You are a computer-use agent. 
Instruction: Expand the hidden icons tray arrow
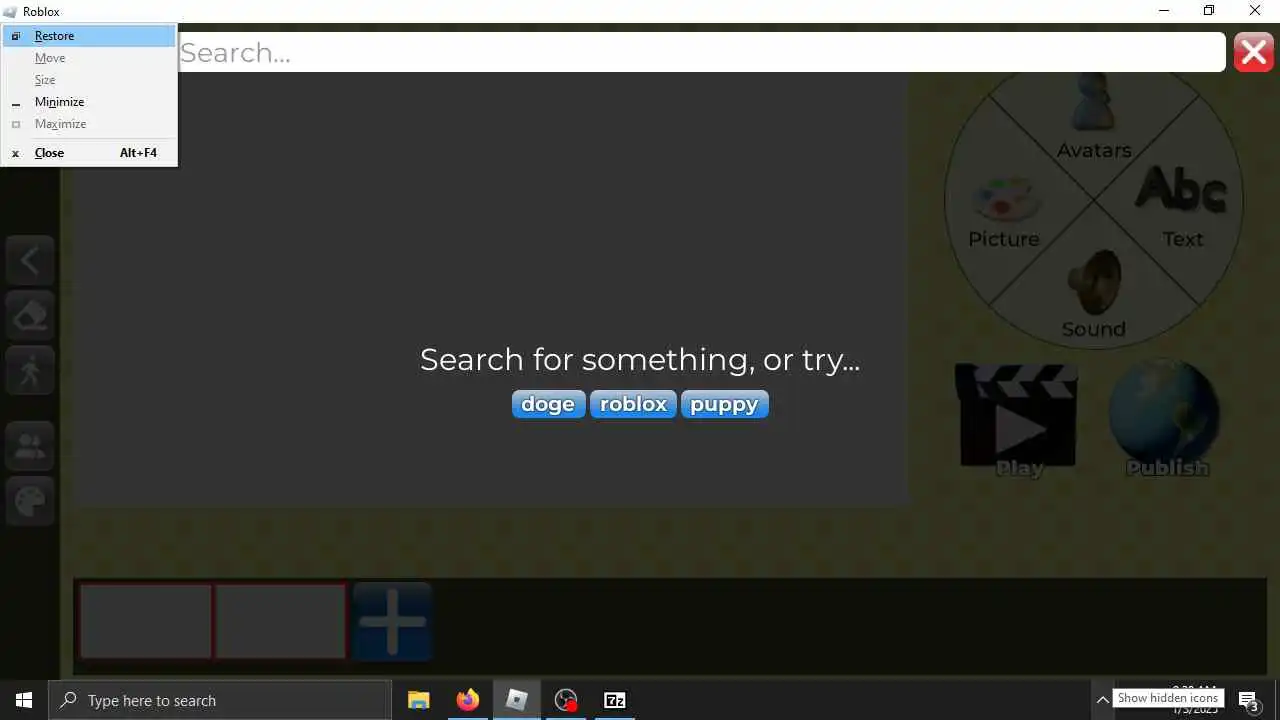coord(1102,700)
